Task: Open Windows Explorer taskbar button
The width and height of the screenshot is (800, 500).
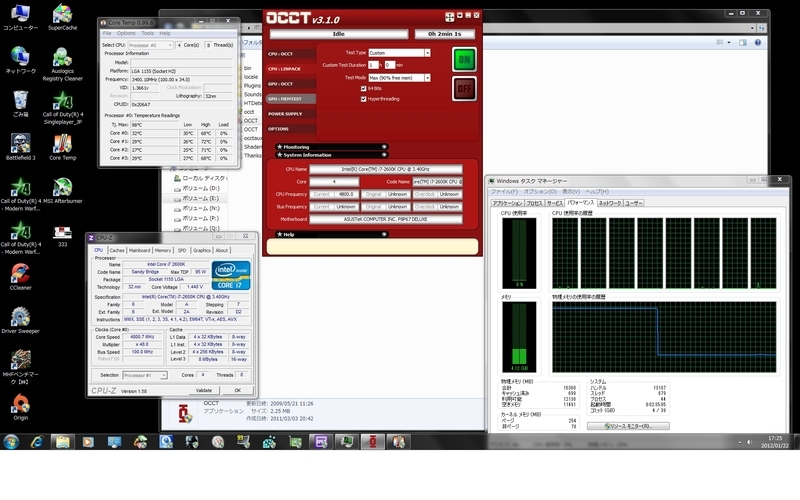Action: click(62, 441)
